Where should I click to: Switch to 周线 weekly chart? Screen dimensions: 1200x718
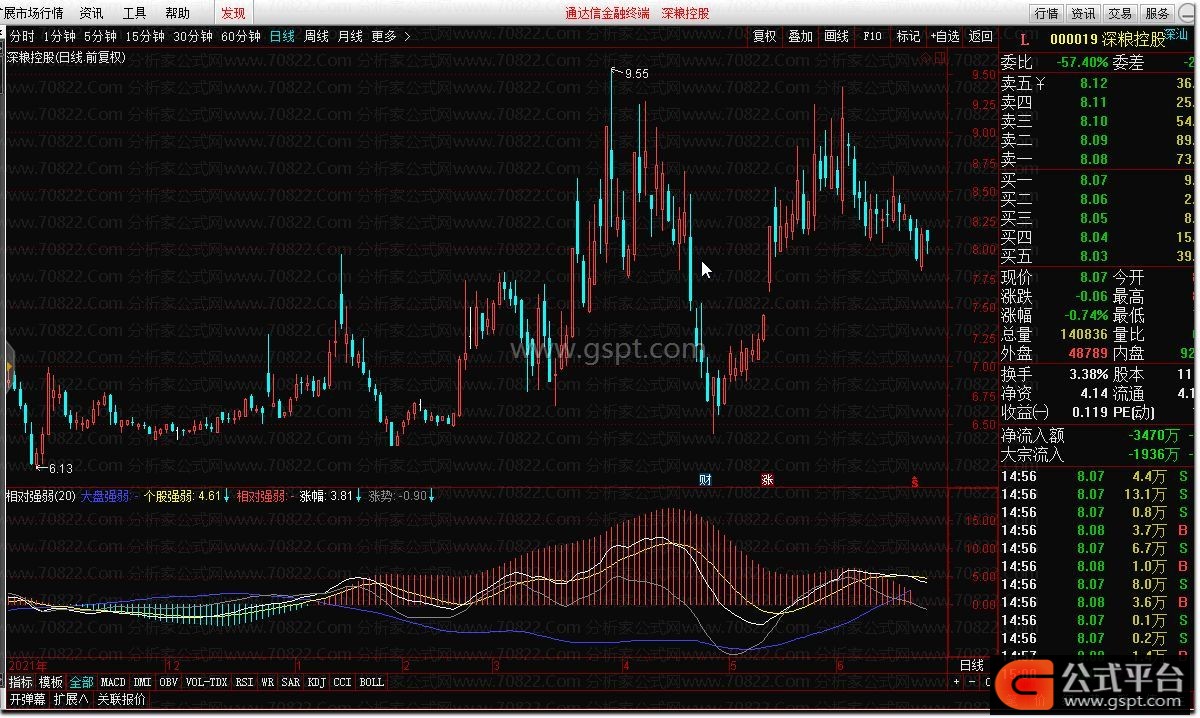point(316,36)
